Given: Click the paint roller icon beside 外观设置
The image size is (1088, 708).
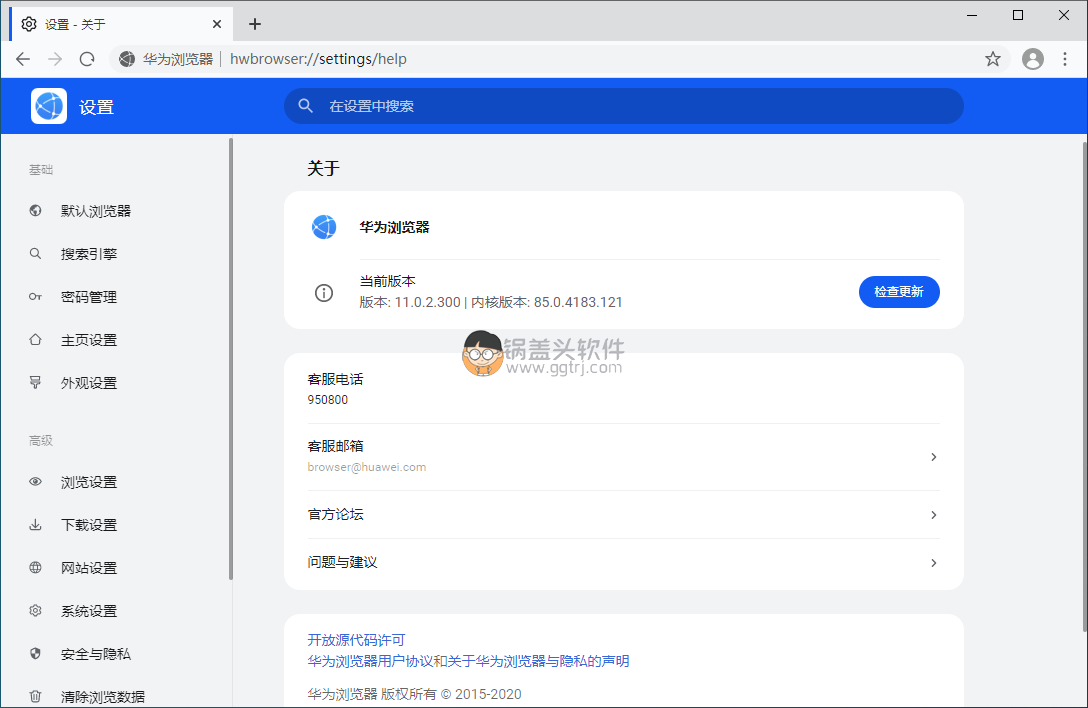Looking at the screenshot, I should [x=35, y=382].
